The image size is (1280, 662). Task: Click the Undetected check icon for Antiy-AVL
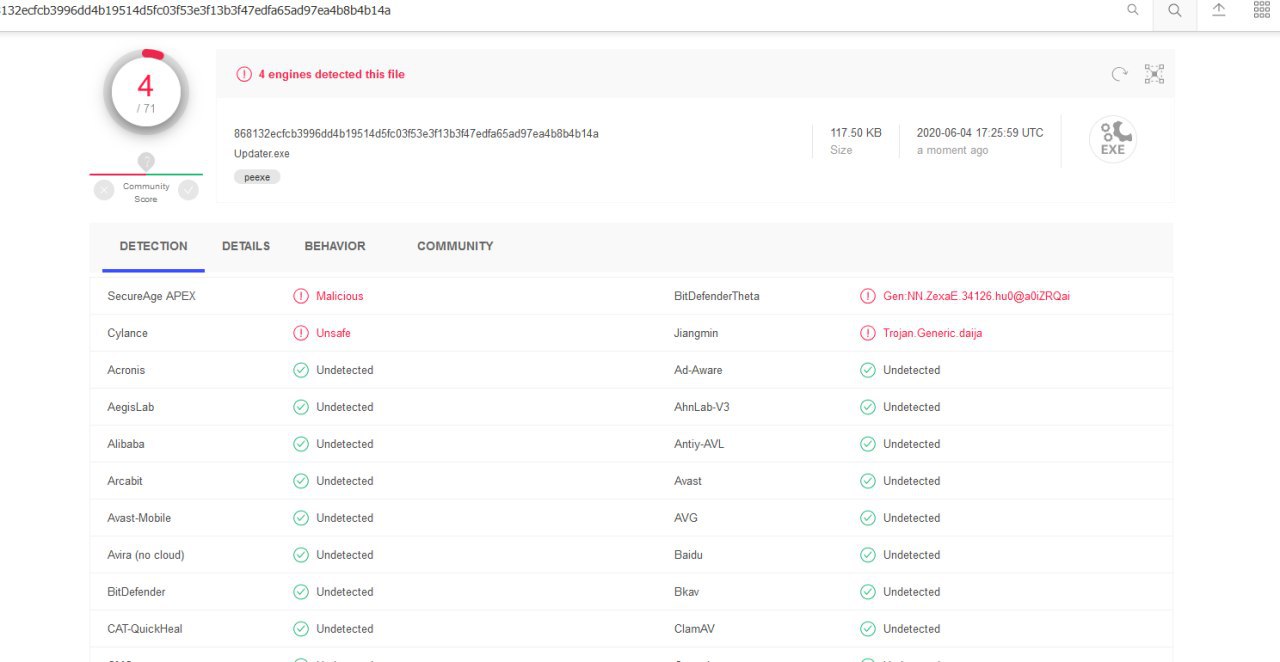pos(868,444)
